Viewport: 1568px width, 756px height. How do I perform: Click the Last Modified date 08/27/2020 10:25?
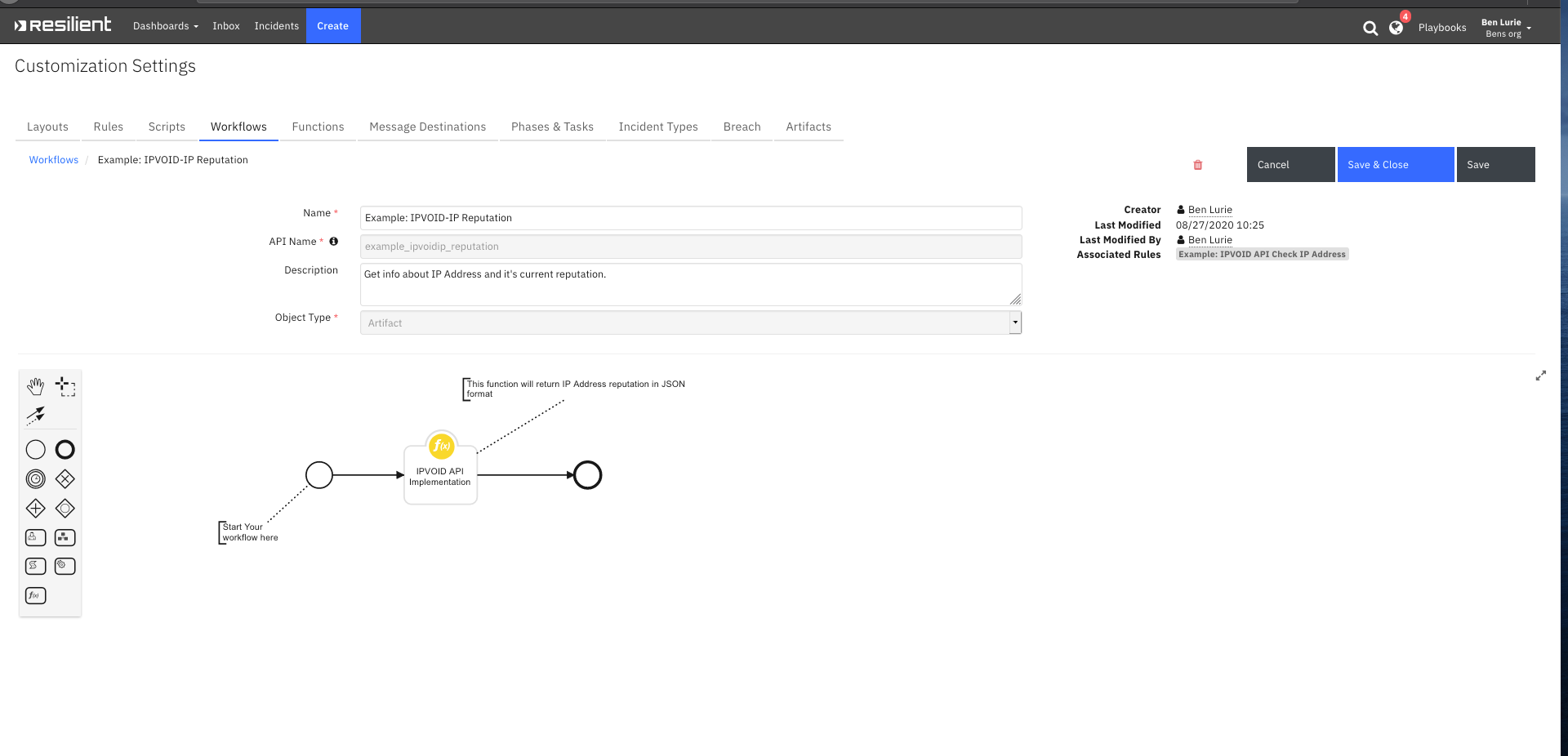[x=1220, y=225]
